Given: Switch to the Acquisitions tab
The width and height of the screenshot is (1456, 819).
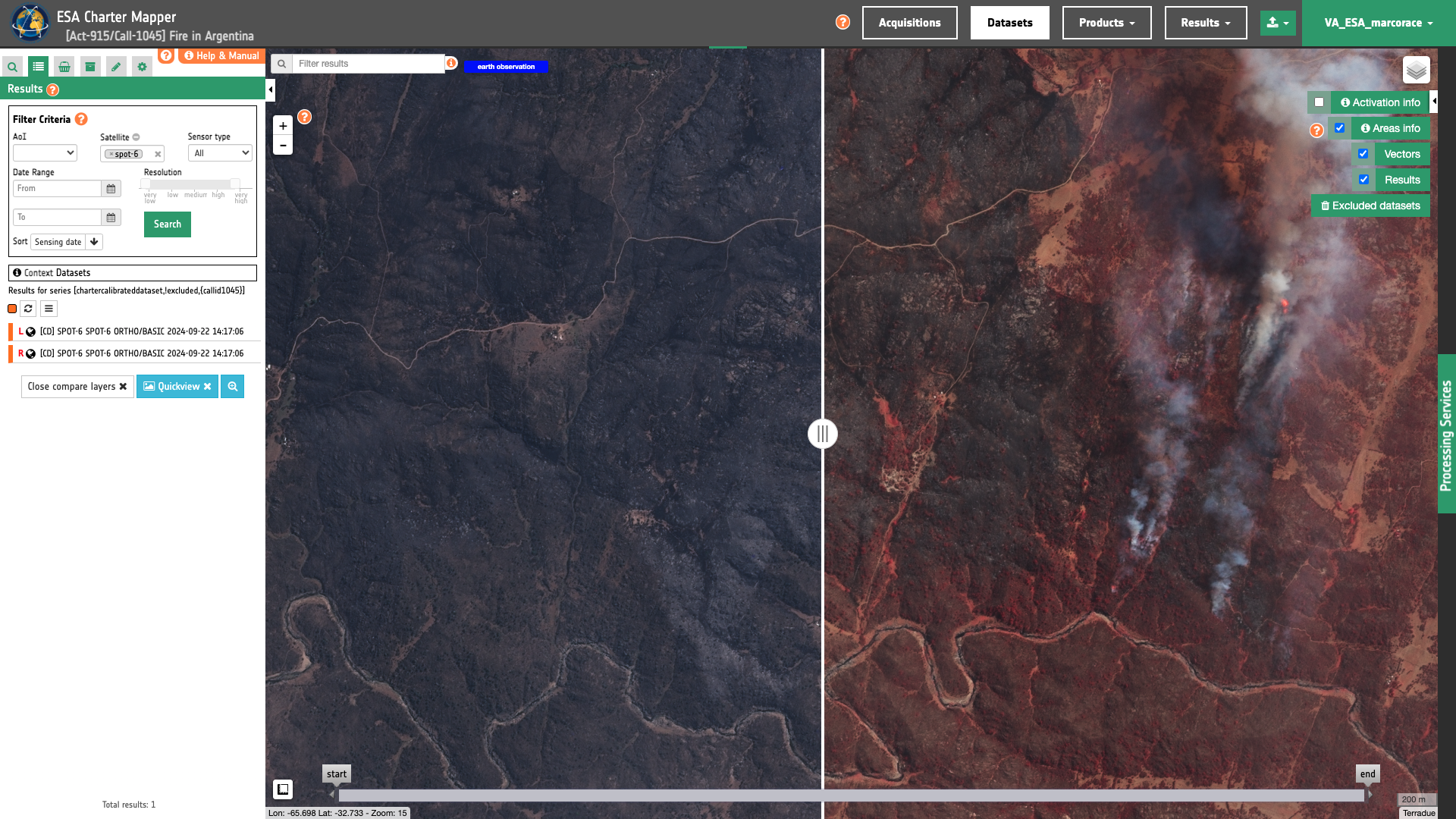Looking at the screenshot, I should click(x=909, y=23).
